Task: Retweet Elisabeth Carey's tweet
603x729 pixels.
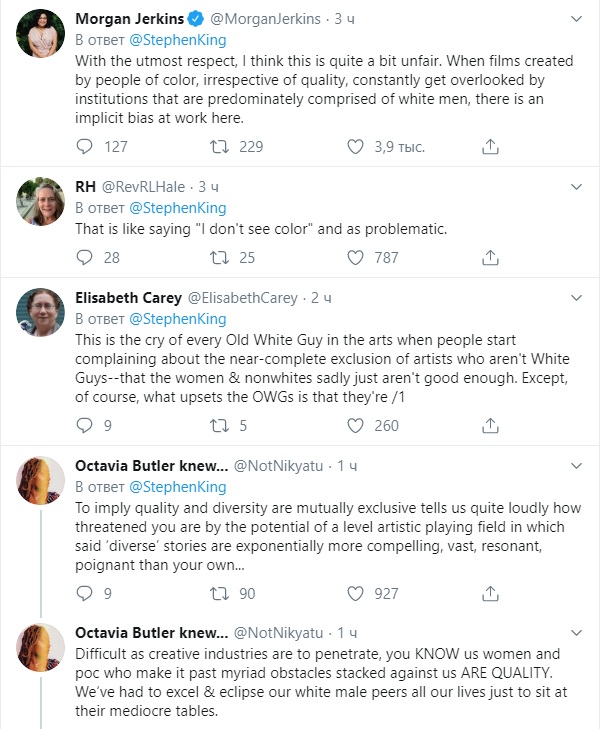Action: [x=219, y=425]
